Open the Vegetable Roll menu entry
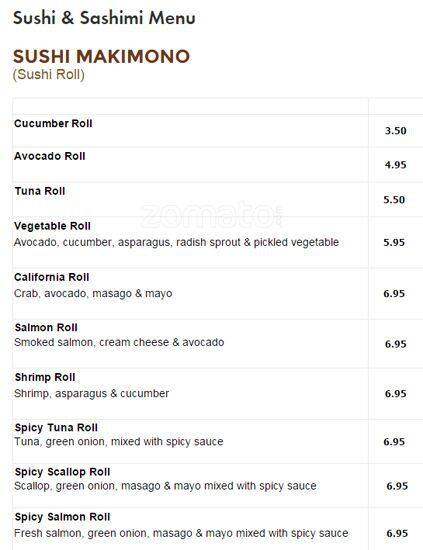 click(52, 226)
